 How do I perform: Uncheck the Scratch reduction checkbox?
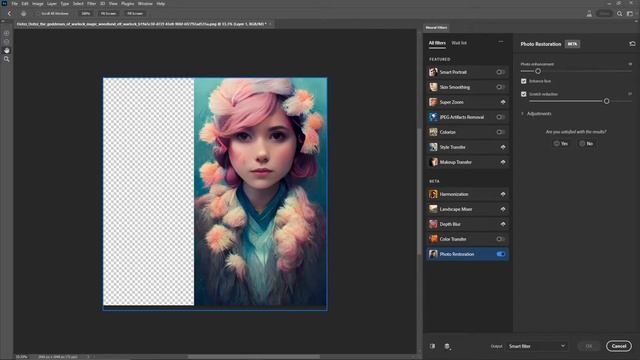[524, 94]
